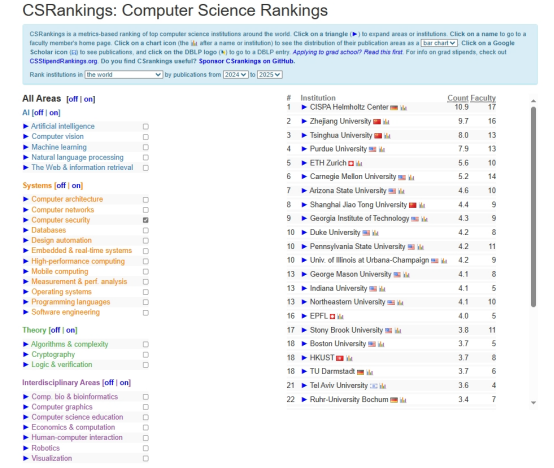Open chart icon beside ETH Zurich

[x=359, y=163]
